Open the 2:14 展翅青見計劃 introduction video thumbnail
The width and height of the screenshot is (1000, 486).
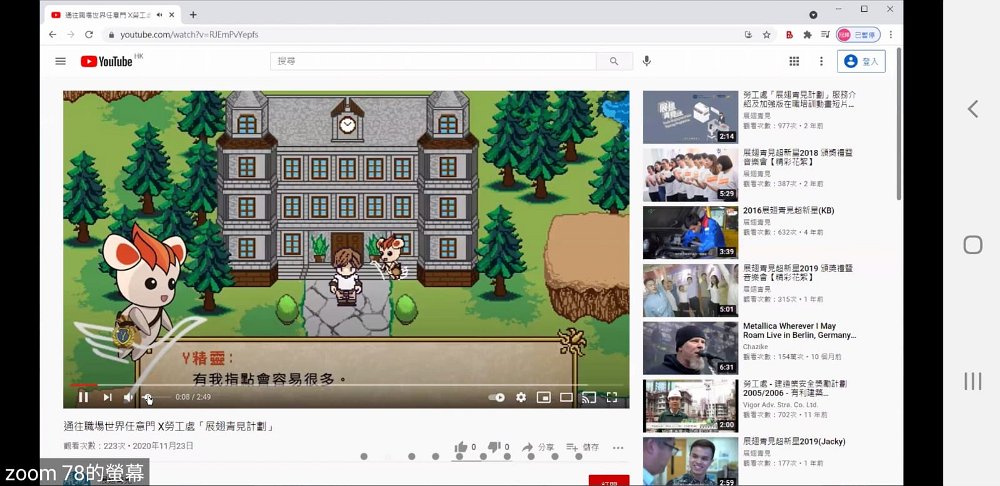click(x=690, y=117)
